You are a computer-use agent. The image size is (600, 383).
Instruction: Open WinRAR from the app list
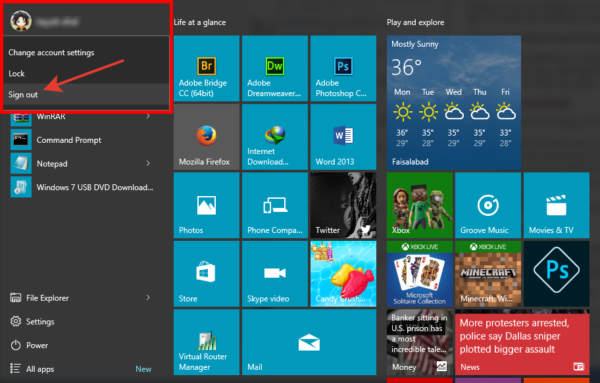point(51,116)
